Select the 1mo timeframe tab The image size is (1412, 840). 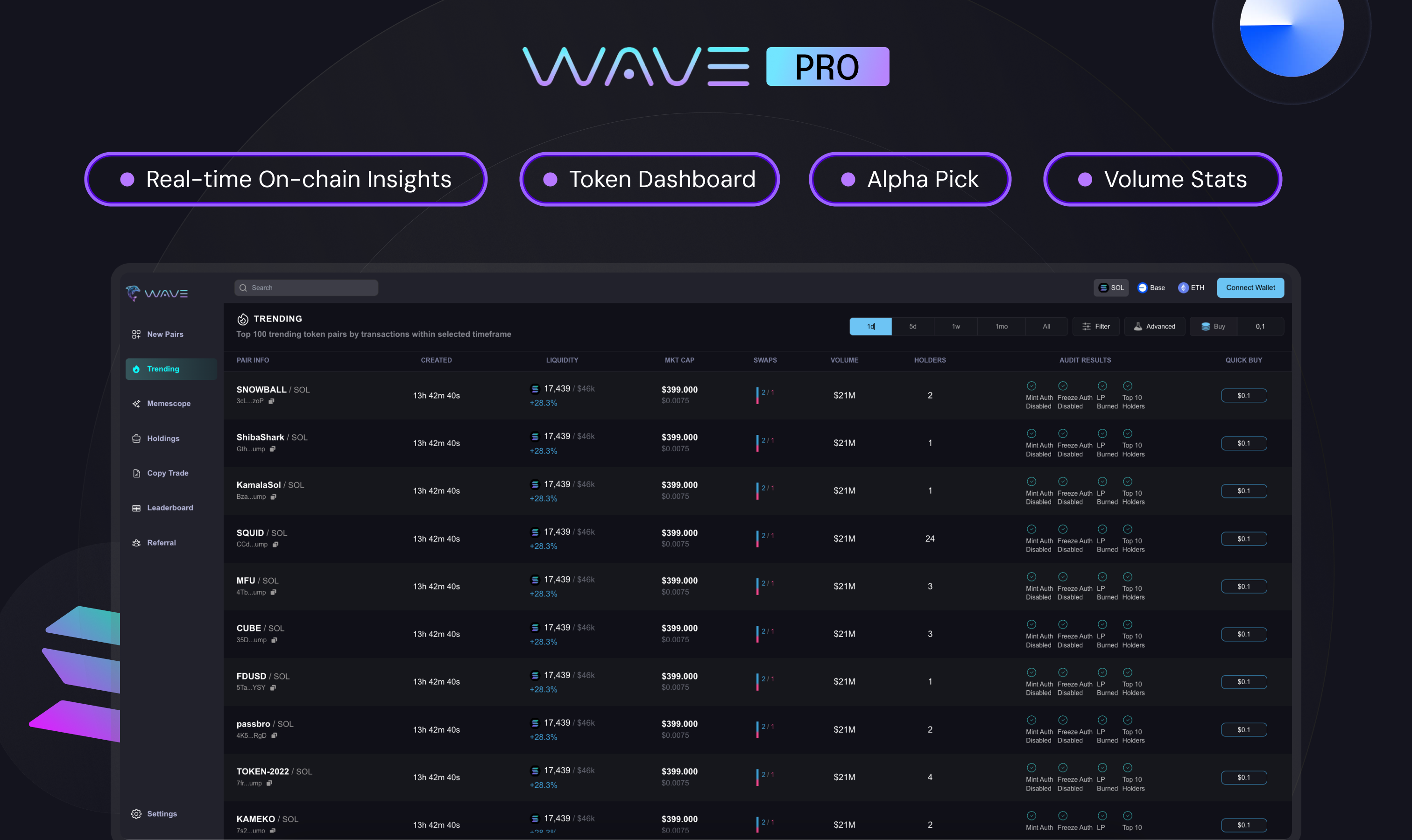coord(1002,327)
